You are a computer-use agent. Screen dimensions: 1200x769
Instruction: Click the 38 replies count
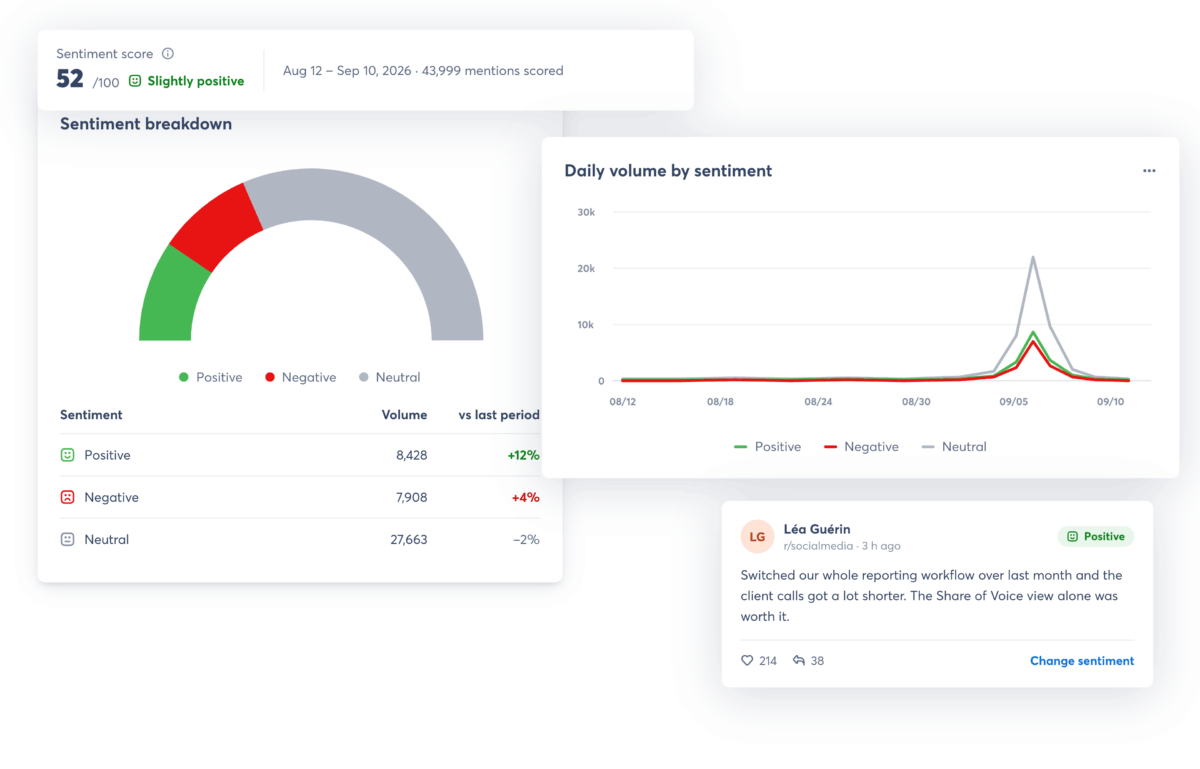coord(817,661)
